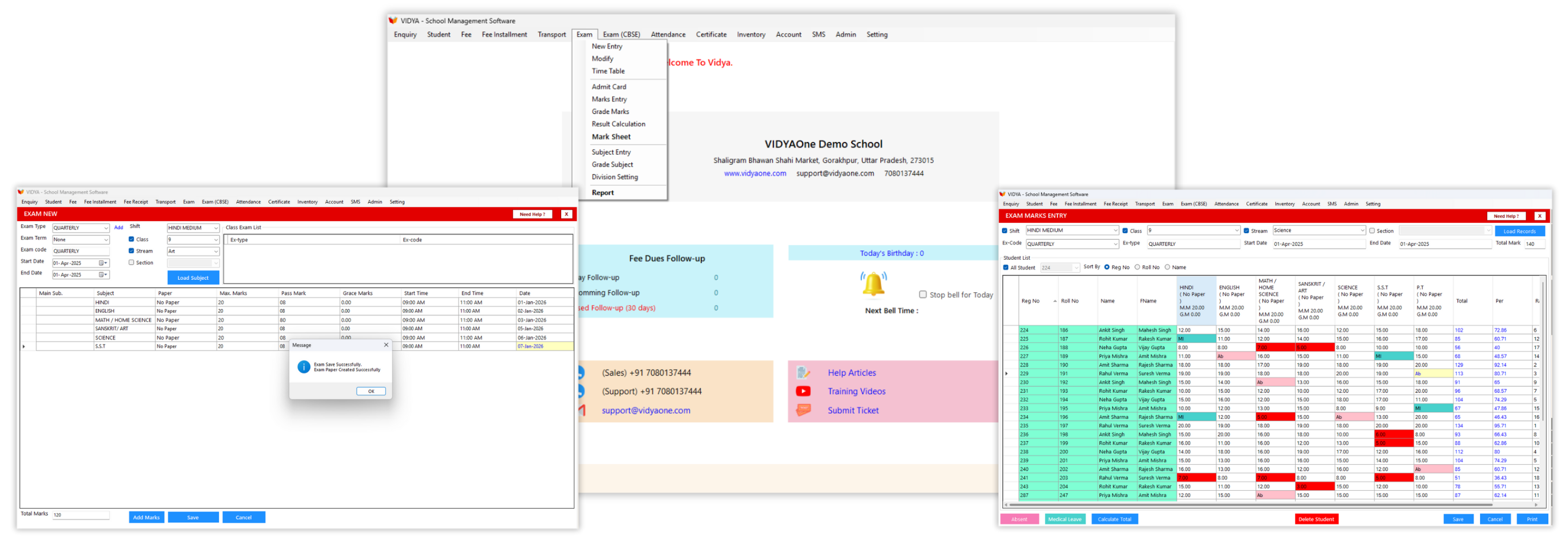Click the Add link beside Exam Type

coord(119,228)
